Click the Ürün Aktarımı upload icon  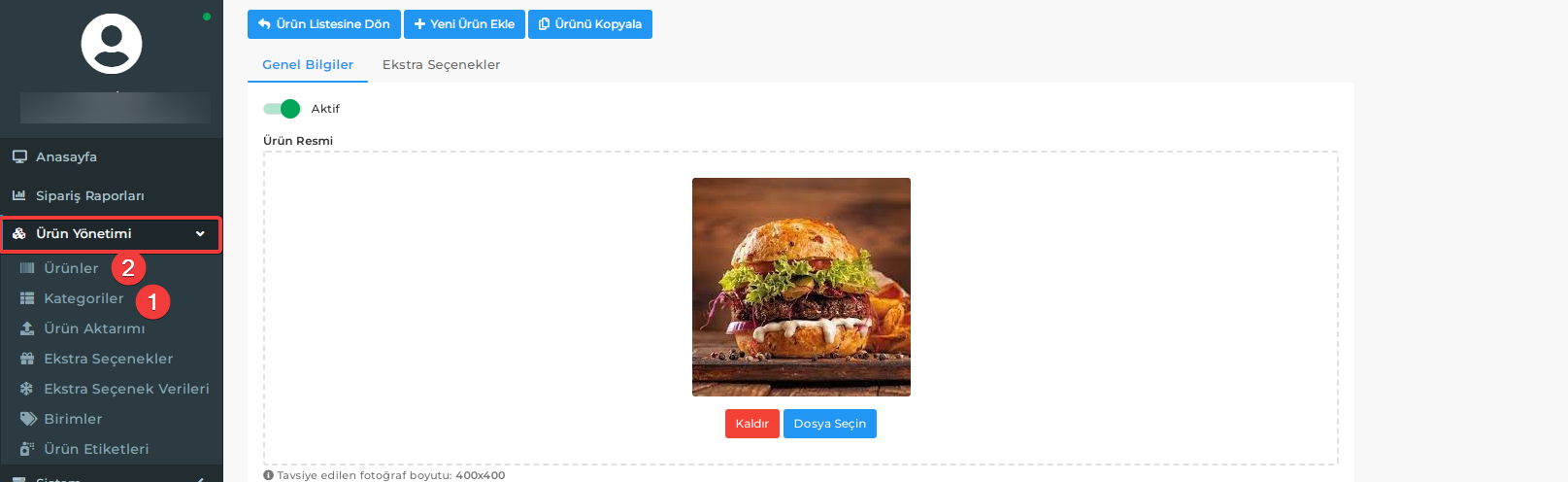(x=27, y=328)
